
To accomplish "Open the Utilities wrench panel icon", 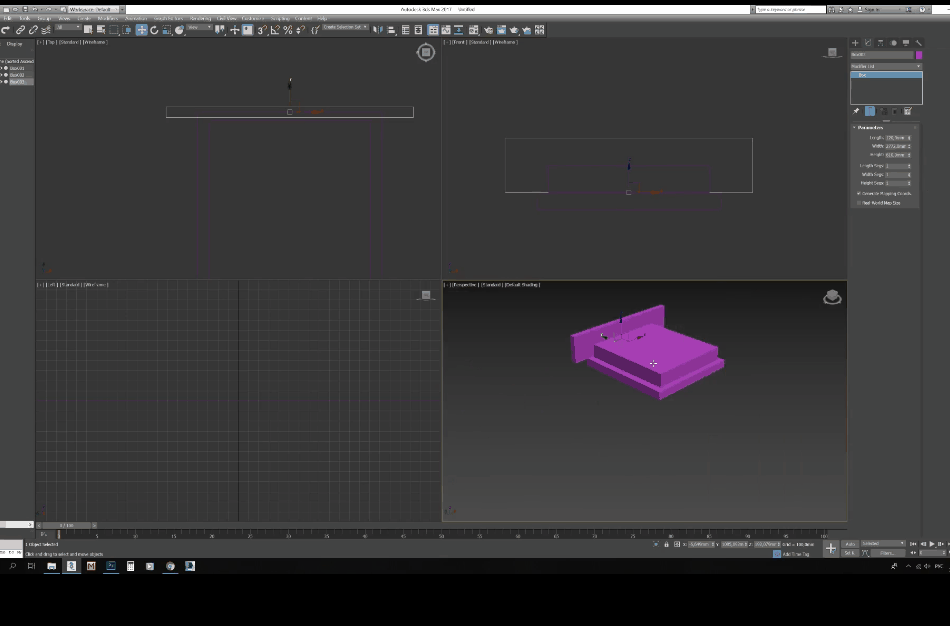I will (918, 43).
